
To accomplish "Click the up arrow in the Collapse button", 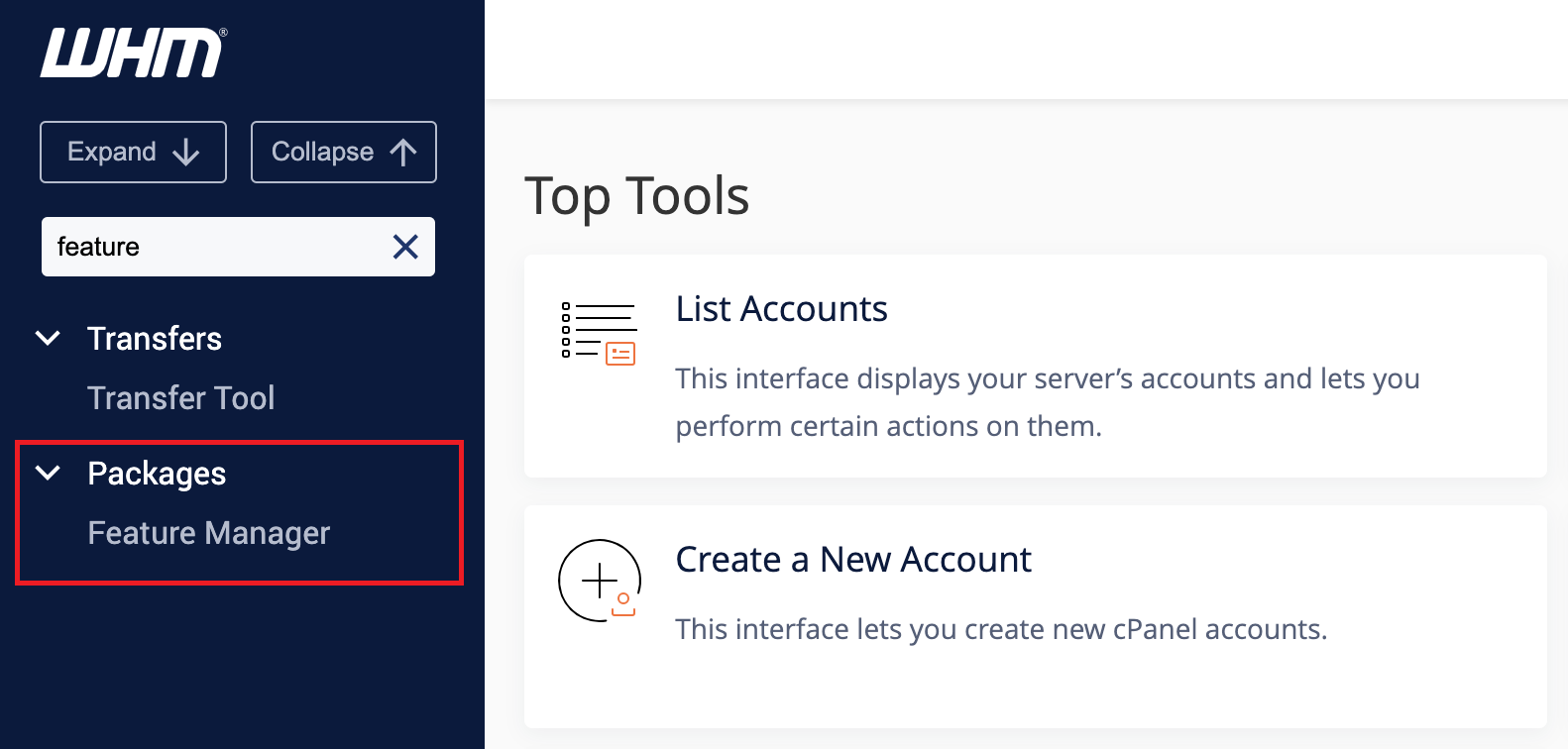I will click(403, 153).
